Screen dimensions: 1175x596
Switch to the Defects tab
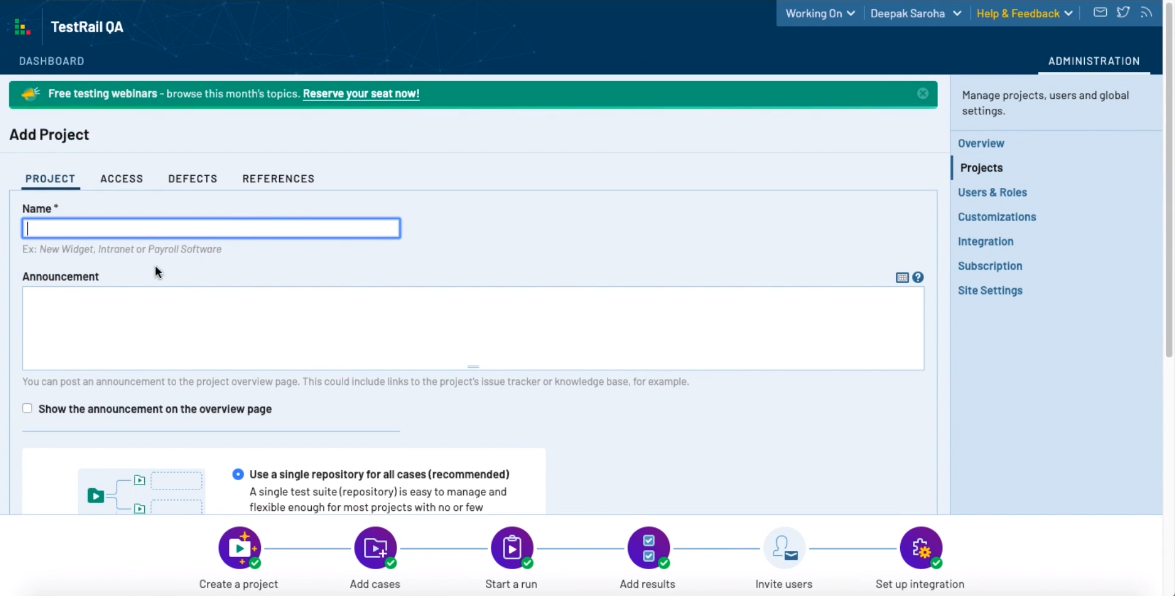click(192, 179)
